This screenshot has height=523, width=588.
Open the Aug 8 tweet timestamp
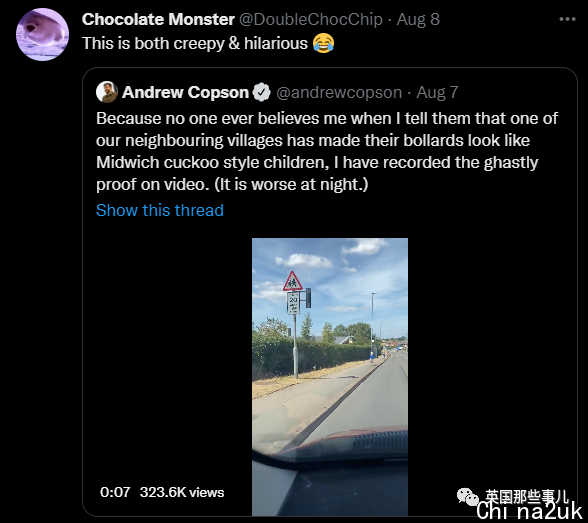click(418, 19)
